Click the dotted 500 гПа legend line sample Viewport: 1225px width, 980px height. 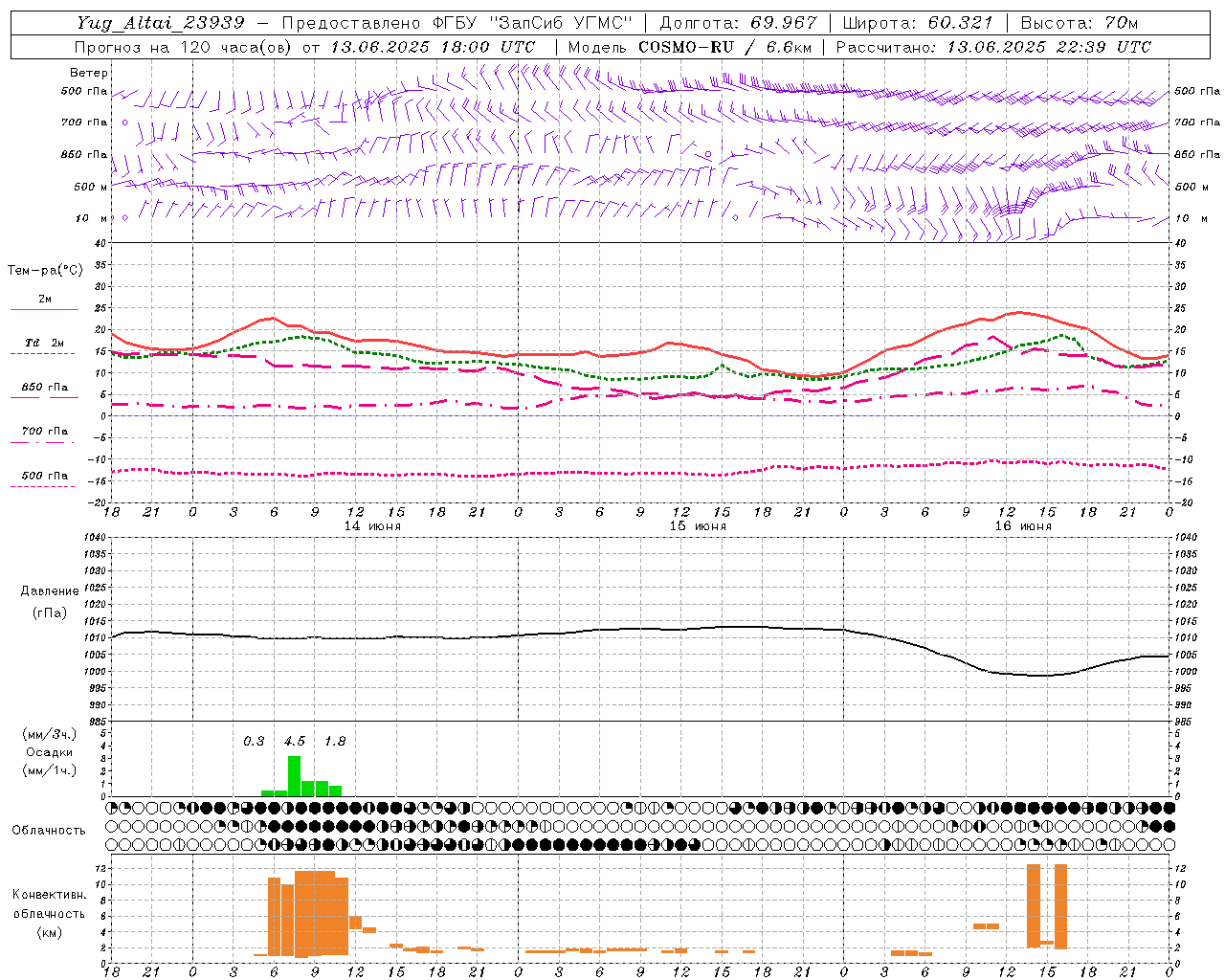pos(42,487)
